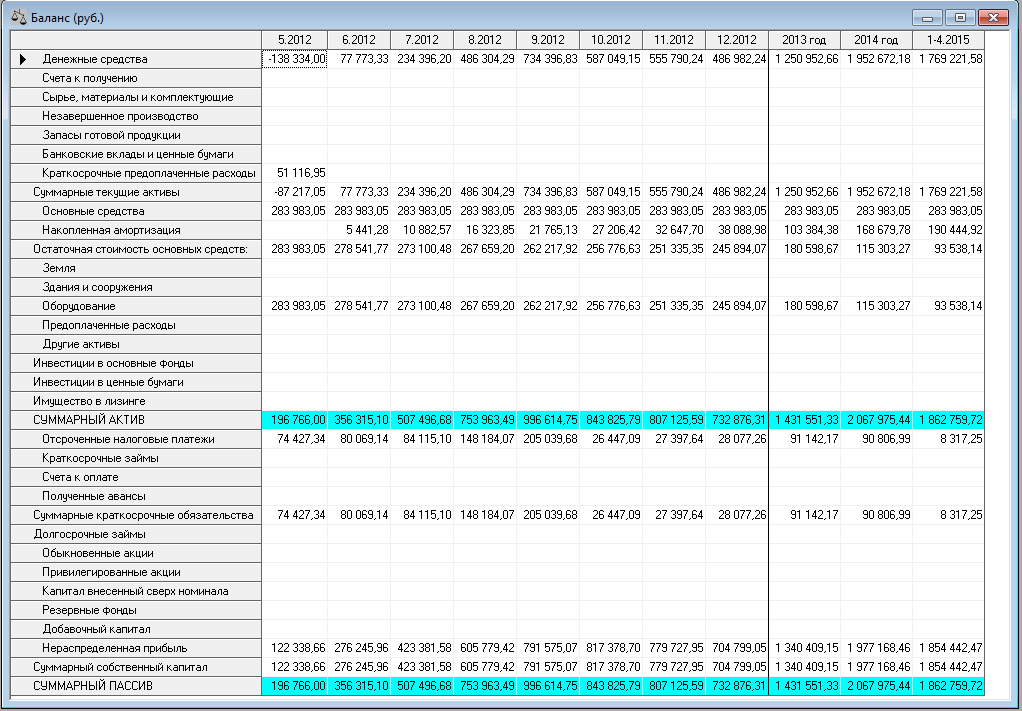Screen dimensions: 1022x711
Task: Select the Счета к оплате row
Action: [x=136, y=477]
